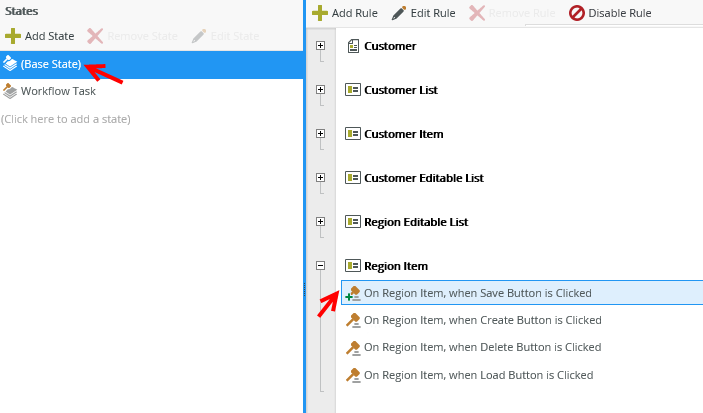Click the green plus Add Rule icon

pos(320,13)
